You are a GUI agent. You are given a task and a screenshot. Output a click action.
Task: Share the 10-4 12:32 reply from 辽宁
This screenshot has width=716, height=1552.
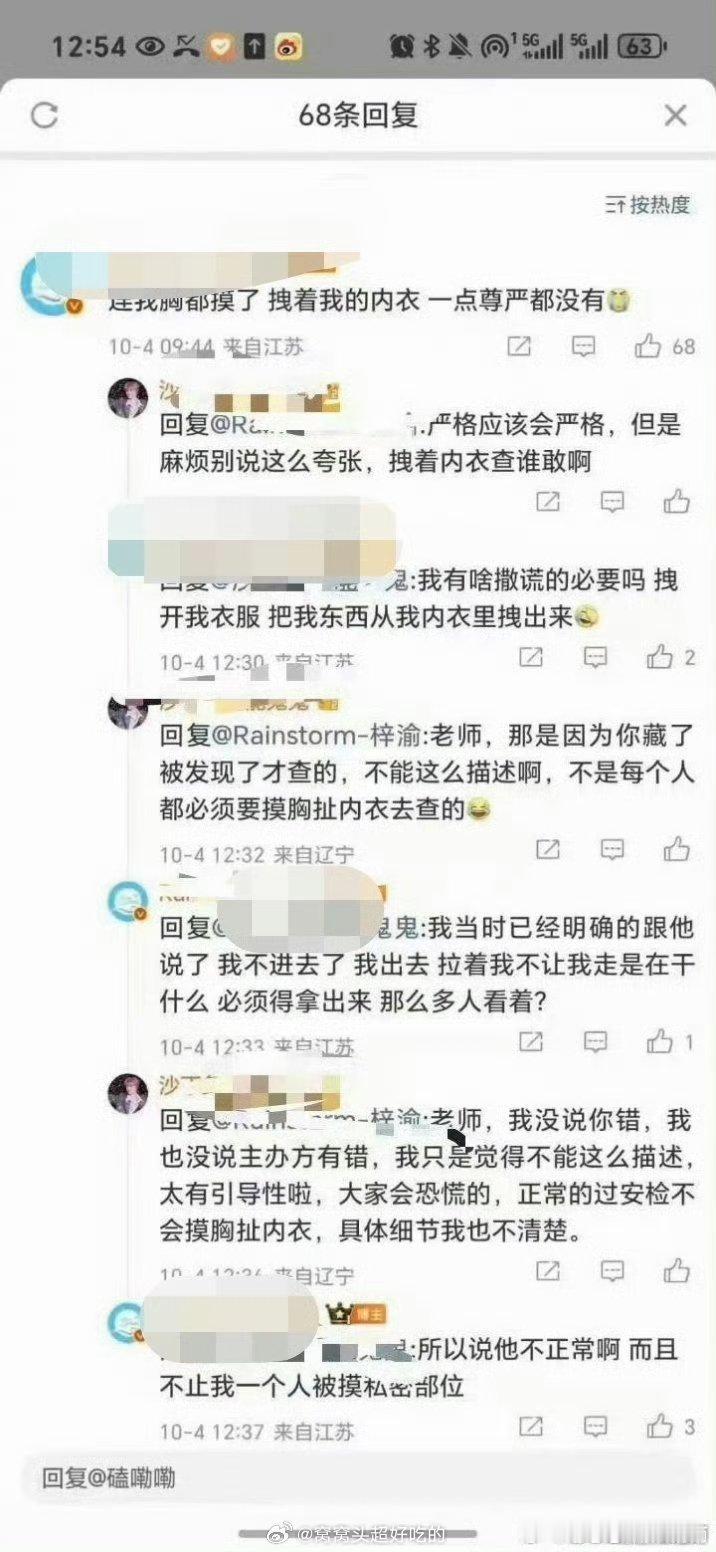click(547, 850)
